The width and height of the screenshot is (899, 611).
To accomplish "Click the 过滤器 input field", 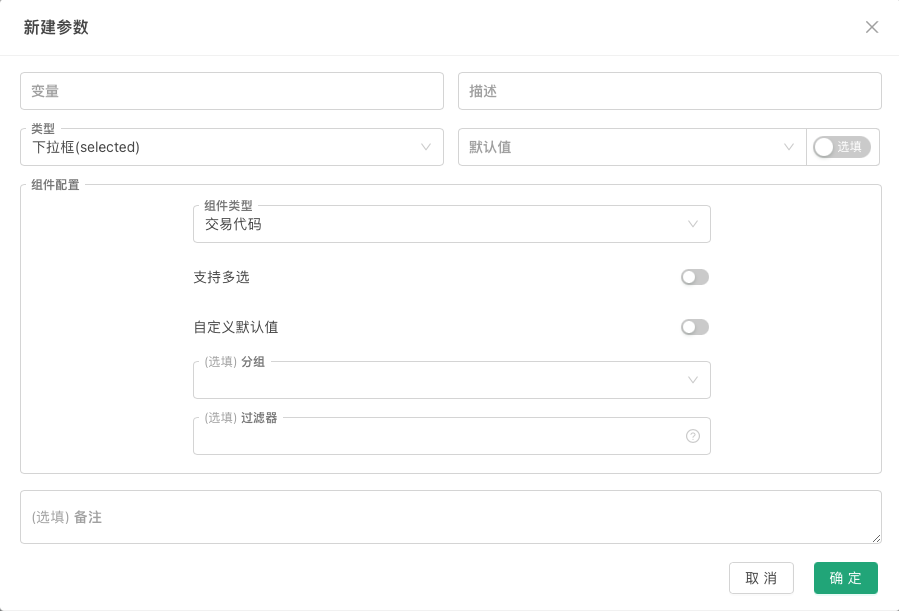I will point(436,437).
